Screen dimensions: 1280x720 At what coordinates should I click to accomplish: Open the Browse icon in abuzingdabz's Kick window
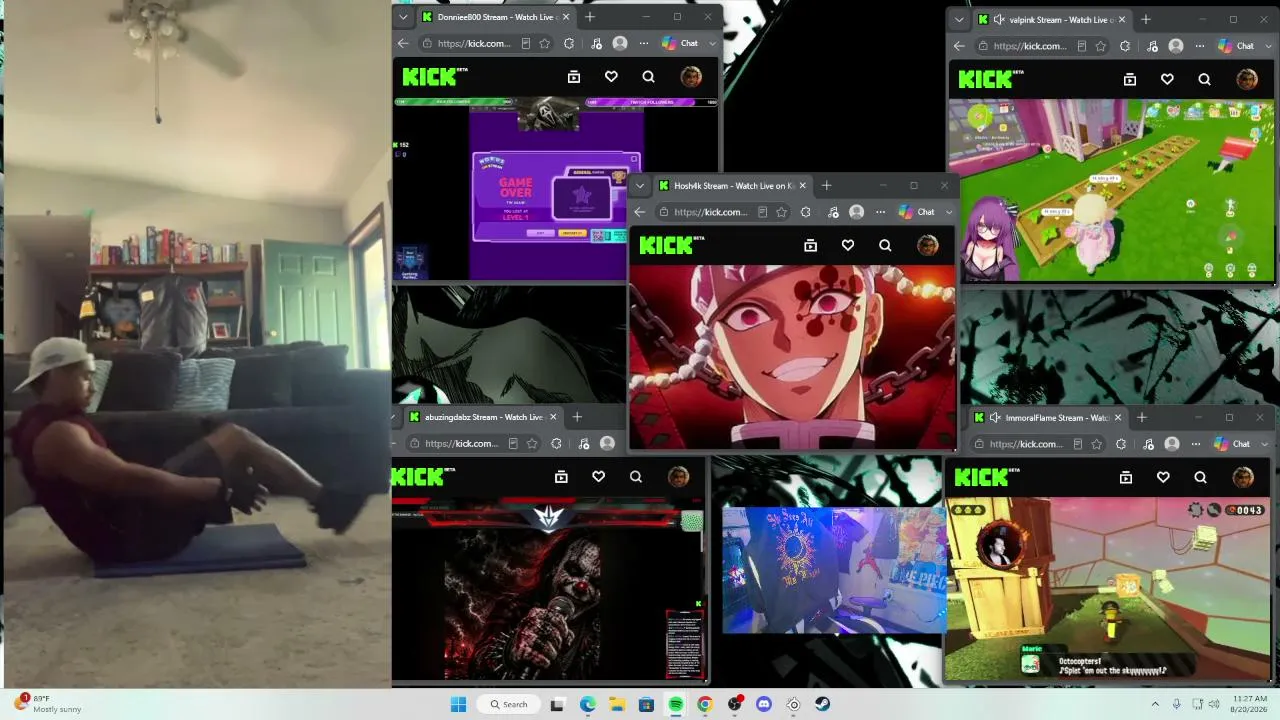(561, 477)
